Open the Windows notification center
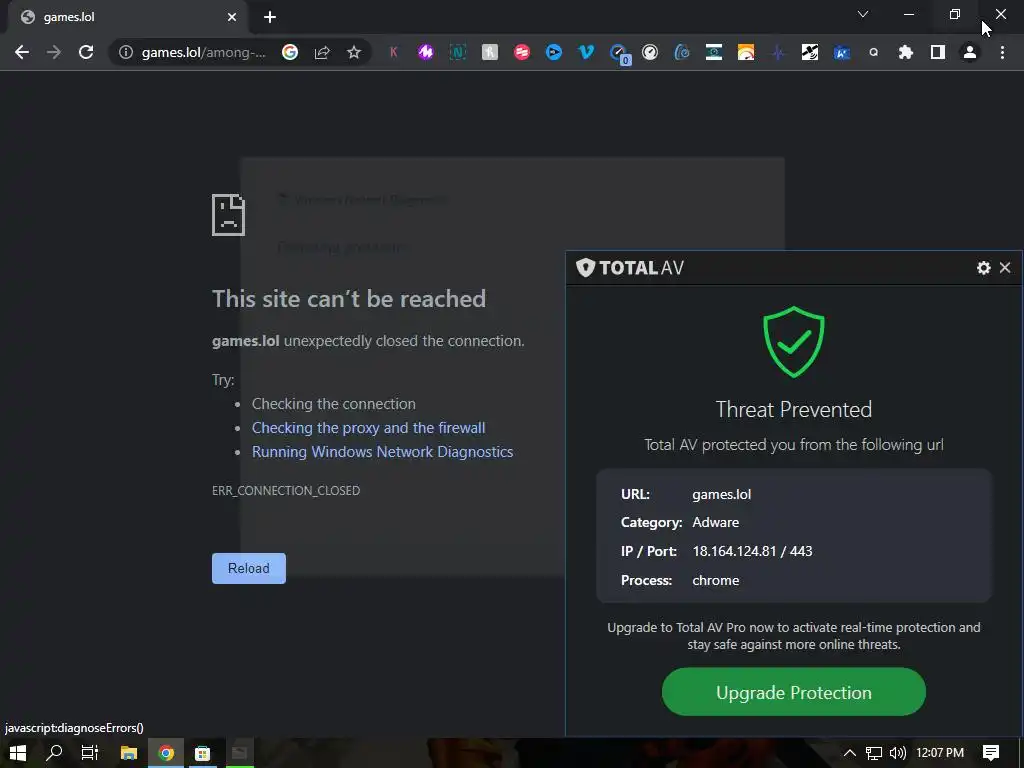The image size is (1024, 768). (991, 753)
